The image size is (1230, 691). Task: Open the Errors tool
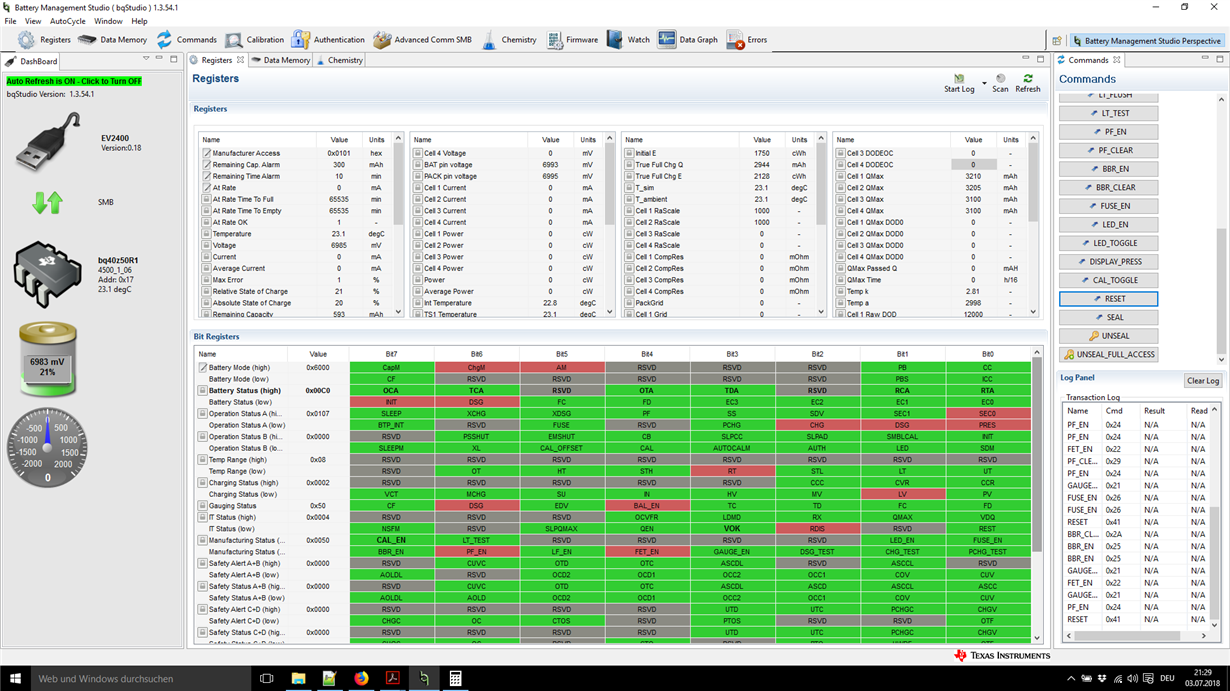coord(746,40)
